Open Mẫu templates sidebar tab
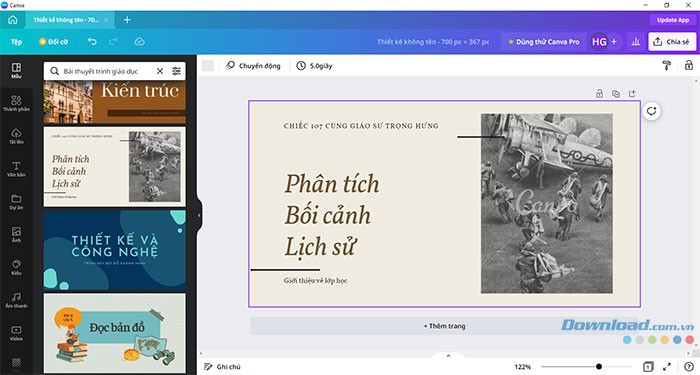This screenshot has height=375, width=700. tap(16, 71)
